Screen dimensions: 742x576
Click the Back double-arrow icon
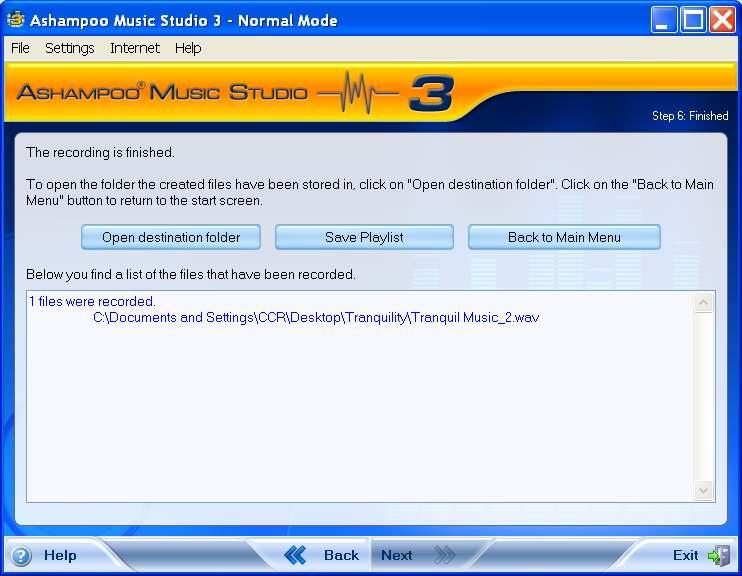tap(295, 555)
